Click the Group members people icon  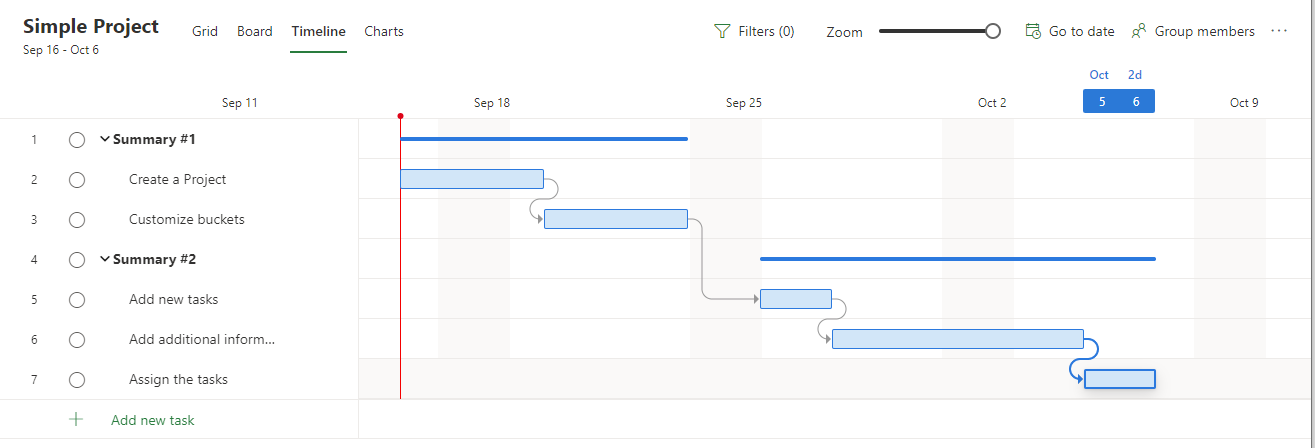coord(1138,31)
